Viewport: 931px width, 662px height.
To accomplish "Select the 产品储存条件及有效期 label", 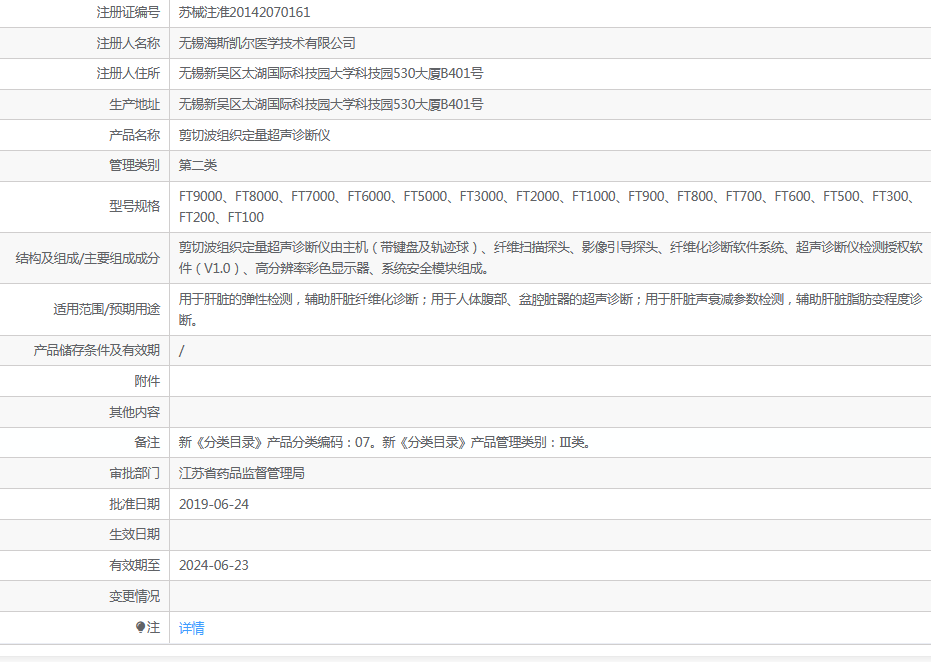I will tap(97, 350).
